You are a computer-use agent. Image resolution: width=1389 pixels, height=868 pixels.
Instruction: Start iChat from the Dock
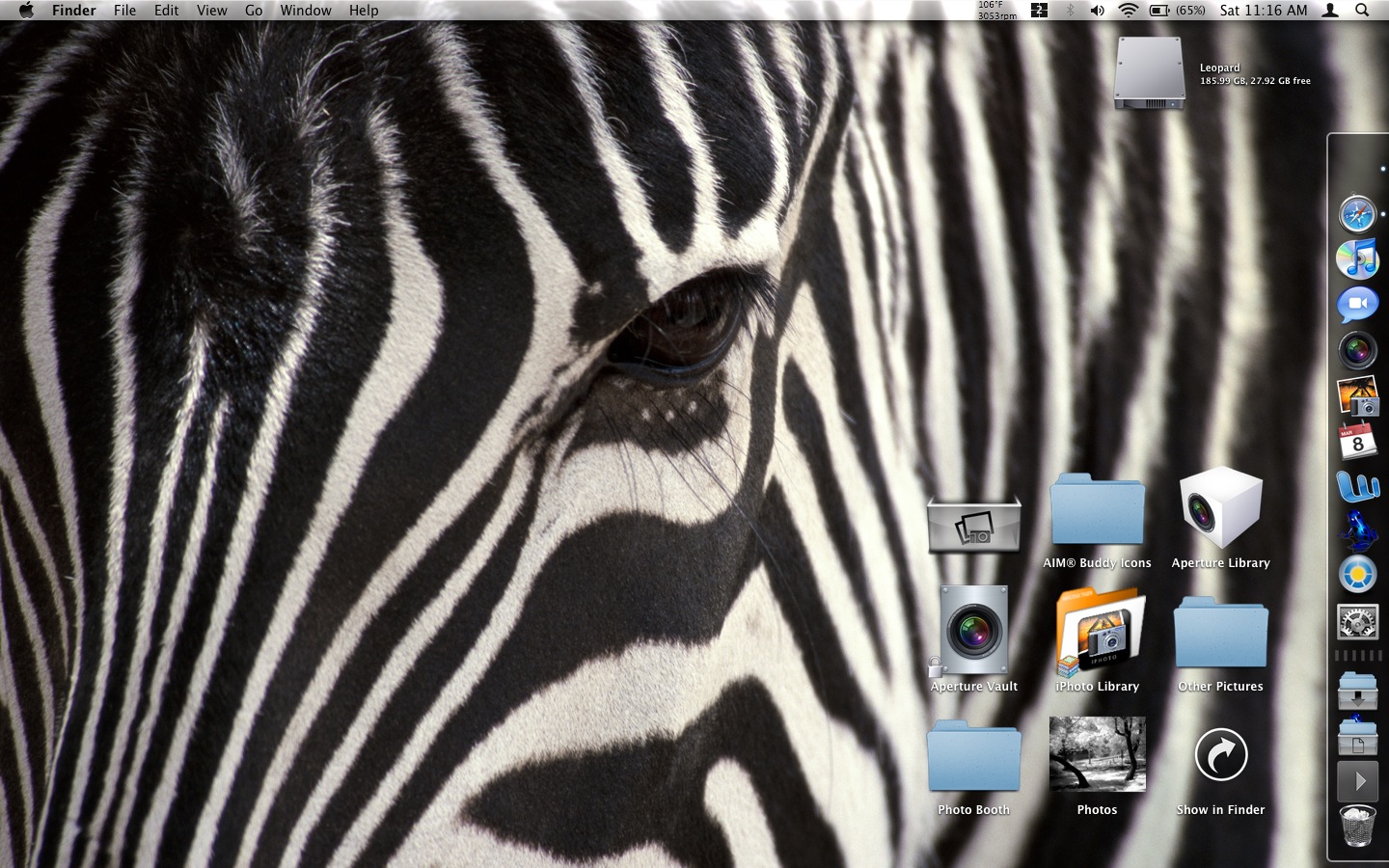(1357, 305)
